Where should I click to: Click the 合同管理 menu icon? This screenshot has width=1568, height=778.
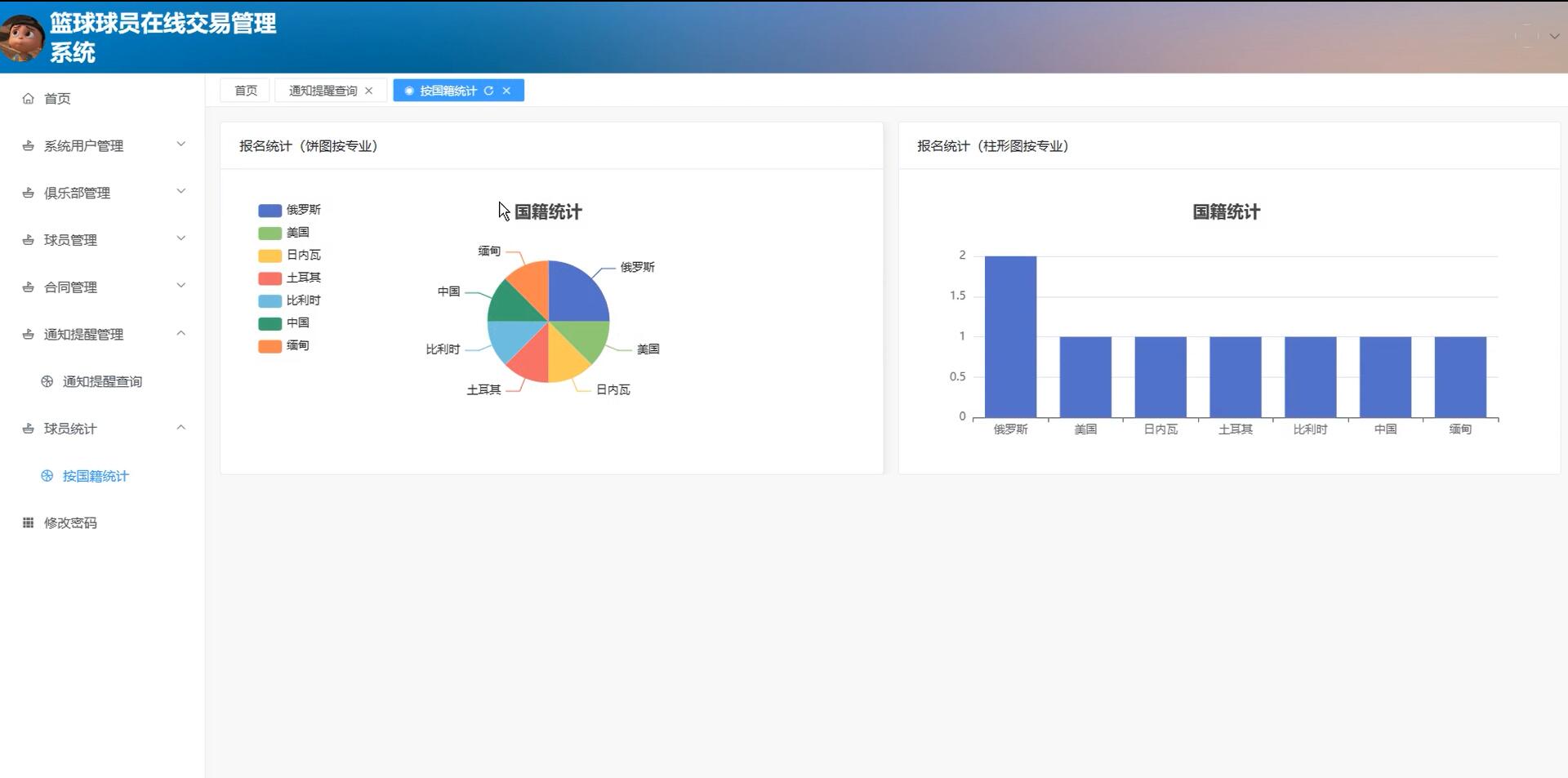tap(28, 287)
